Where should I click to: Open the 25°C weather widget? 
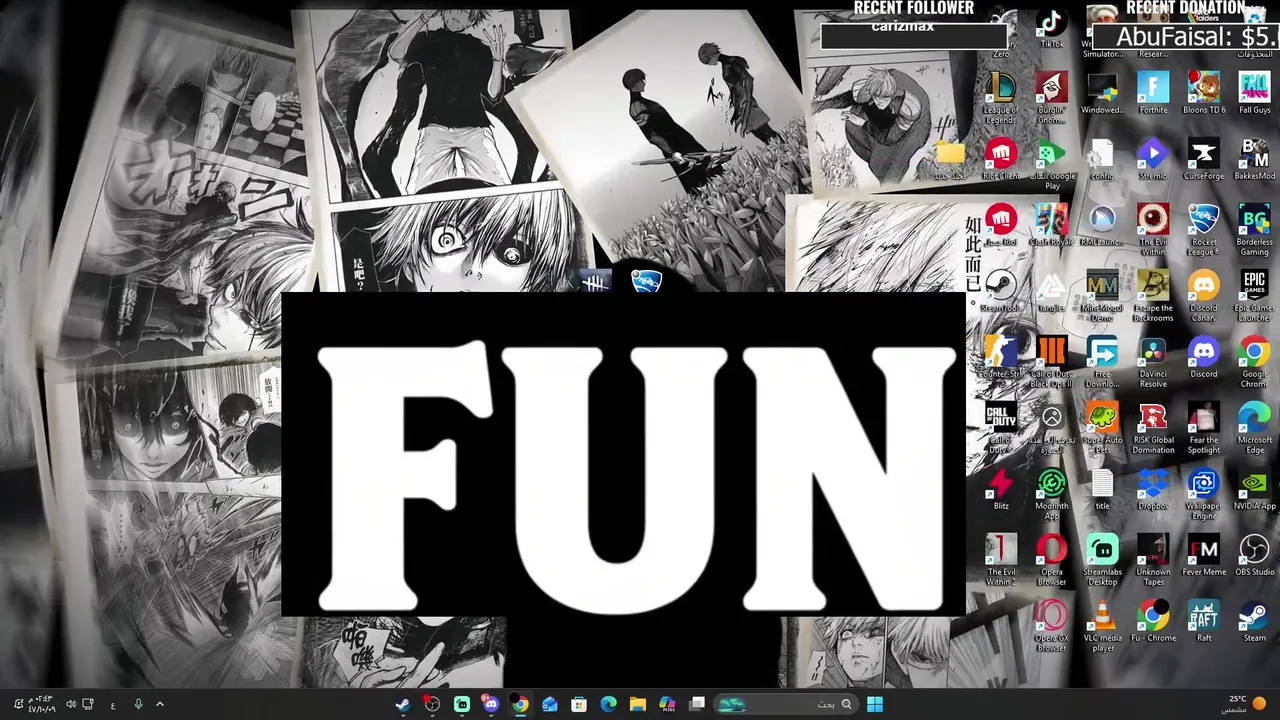coord(1247,704)
